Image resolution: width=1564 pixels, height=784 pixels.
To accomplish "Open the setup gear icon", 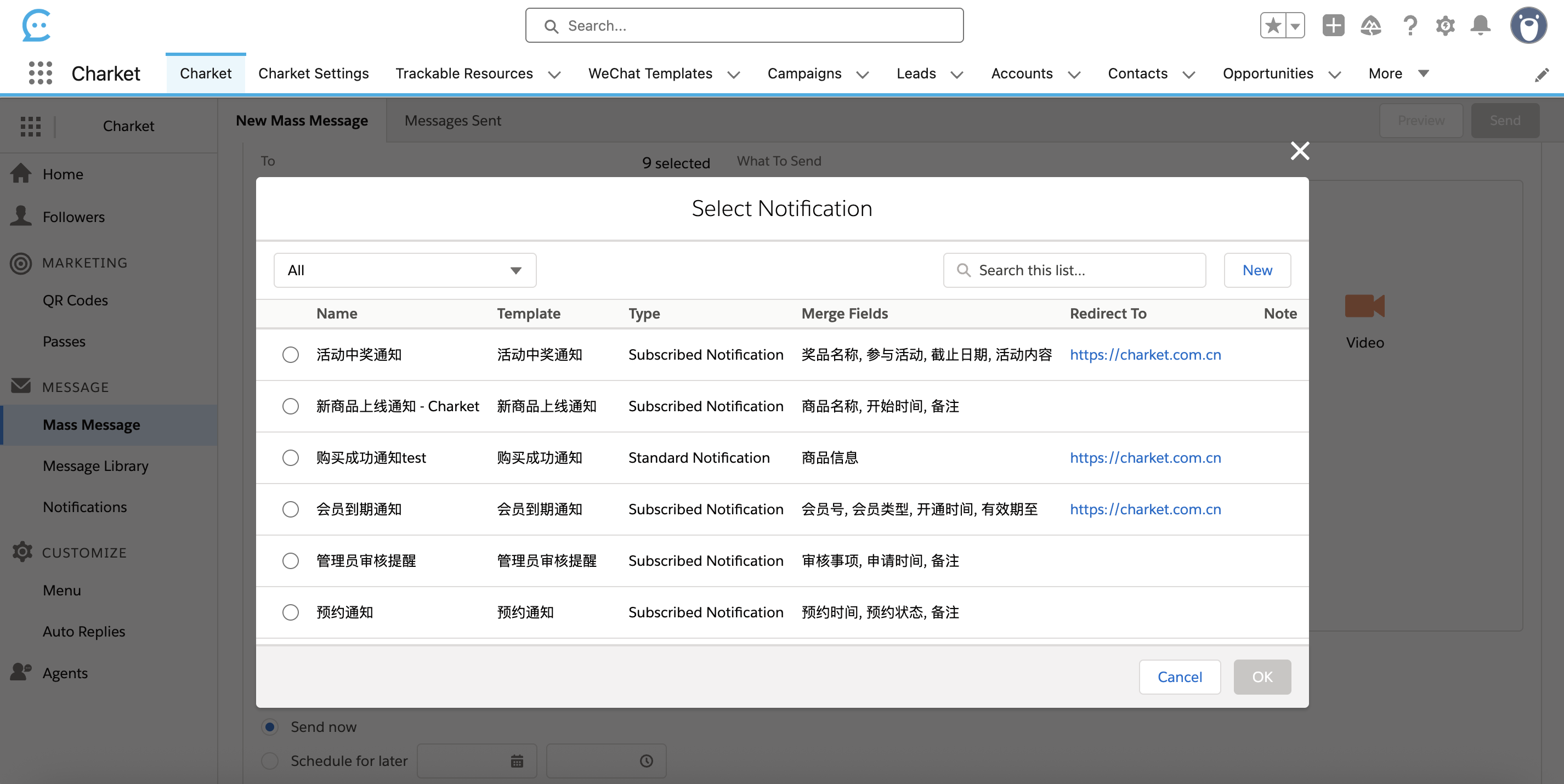I will (x=1445, y=25).
